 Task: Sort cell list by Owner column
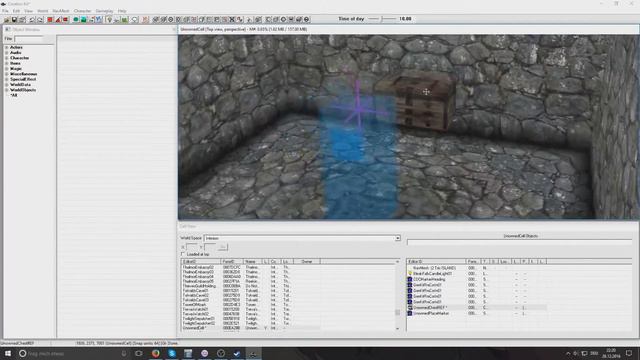pyautogui.click(x=307, y=261)
